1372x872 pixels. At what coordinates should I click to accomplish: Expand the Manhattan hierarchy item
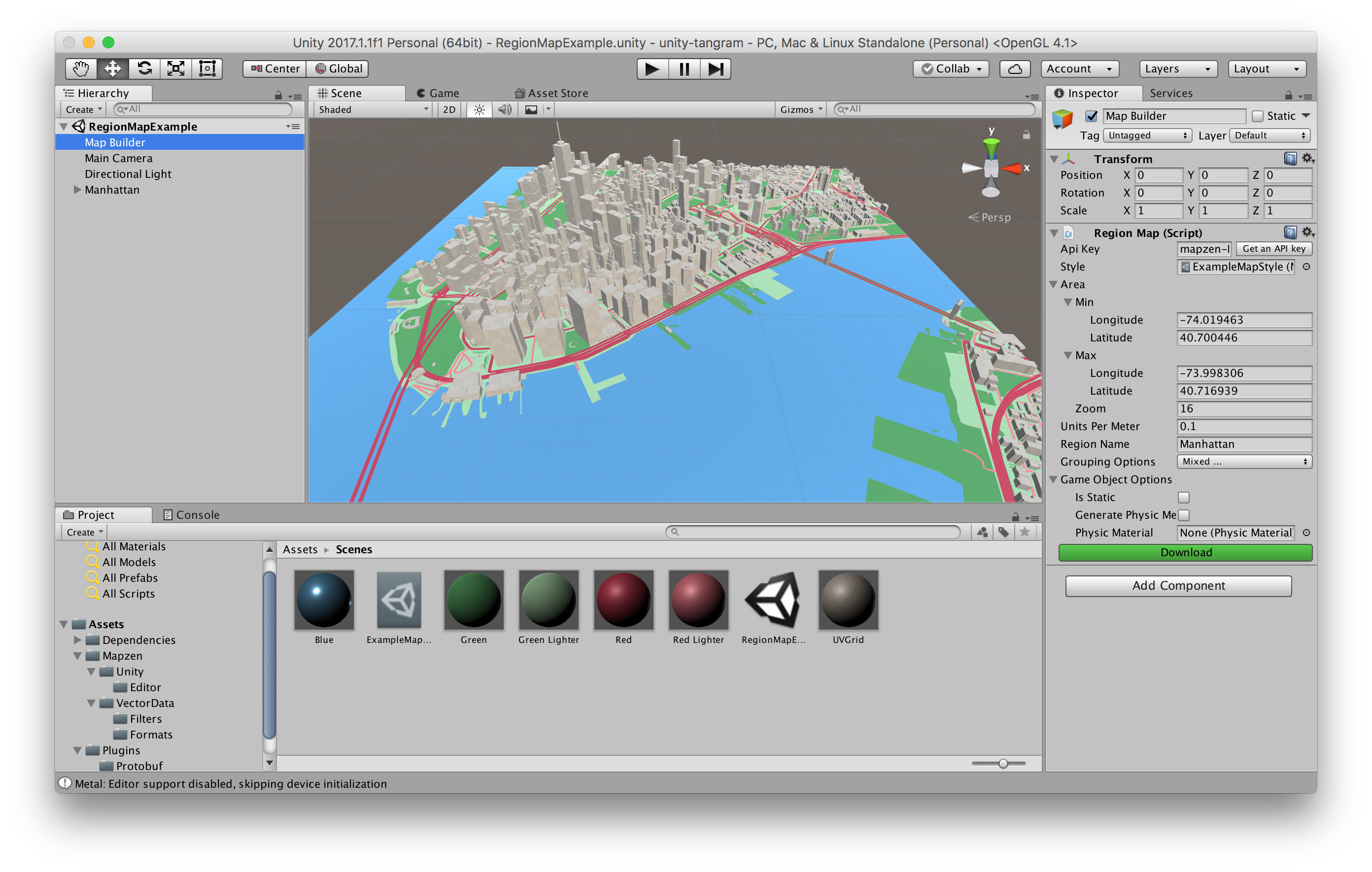77,190
